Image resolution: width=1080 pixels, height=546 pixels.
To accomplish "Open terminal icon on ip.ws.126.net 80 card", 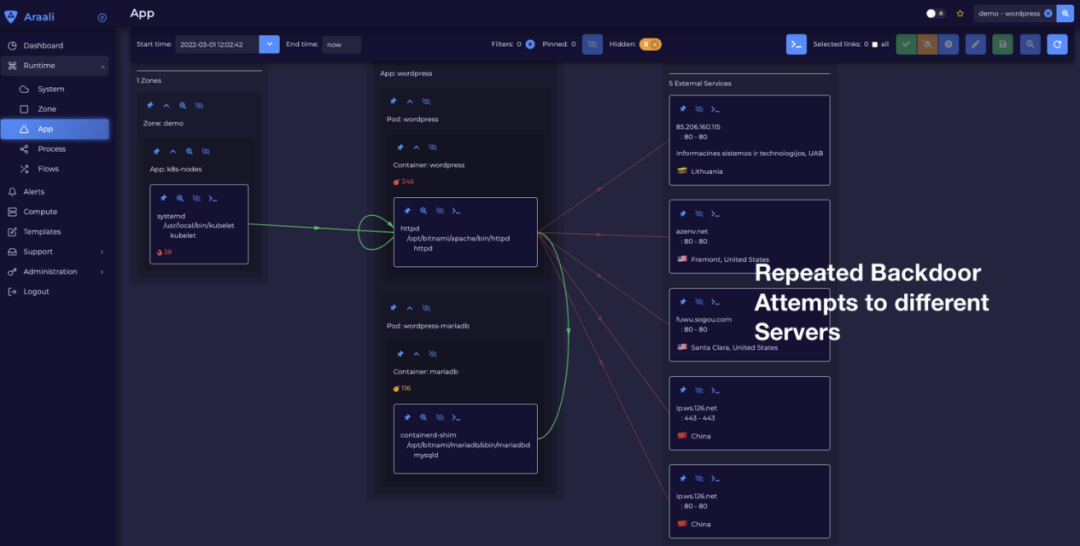I will click(715, 479).
